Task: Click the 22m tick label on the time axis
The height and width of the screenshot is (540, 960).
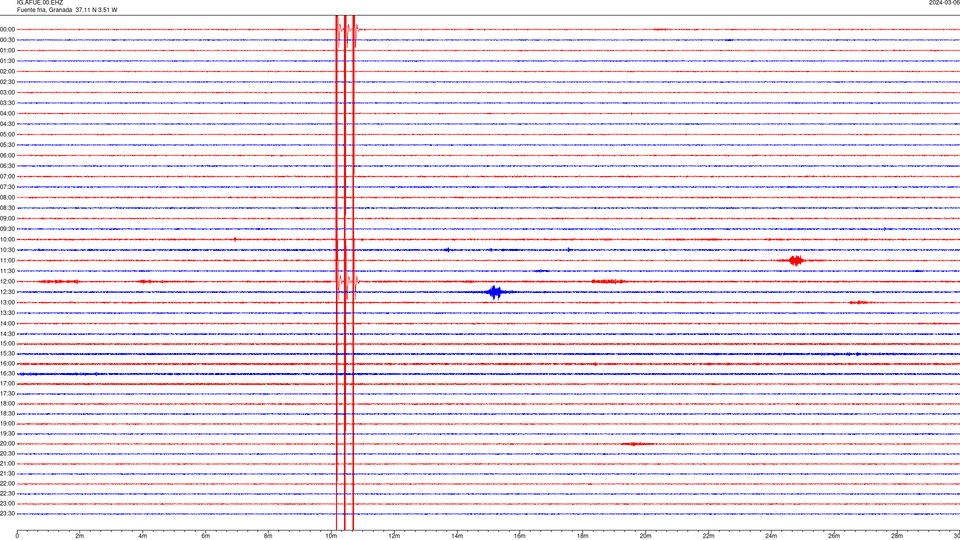Action: pyautogui.click(x=708, y=536)
